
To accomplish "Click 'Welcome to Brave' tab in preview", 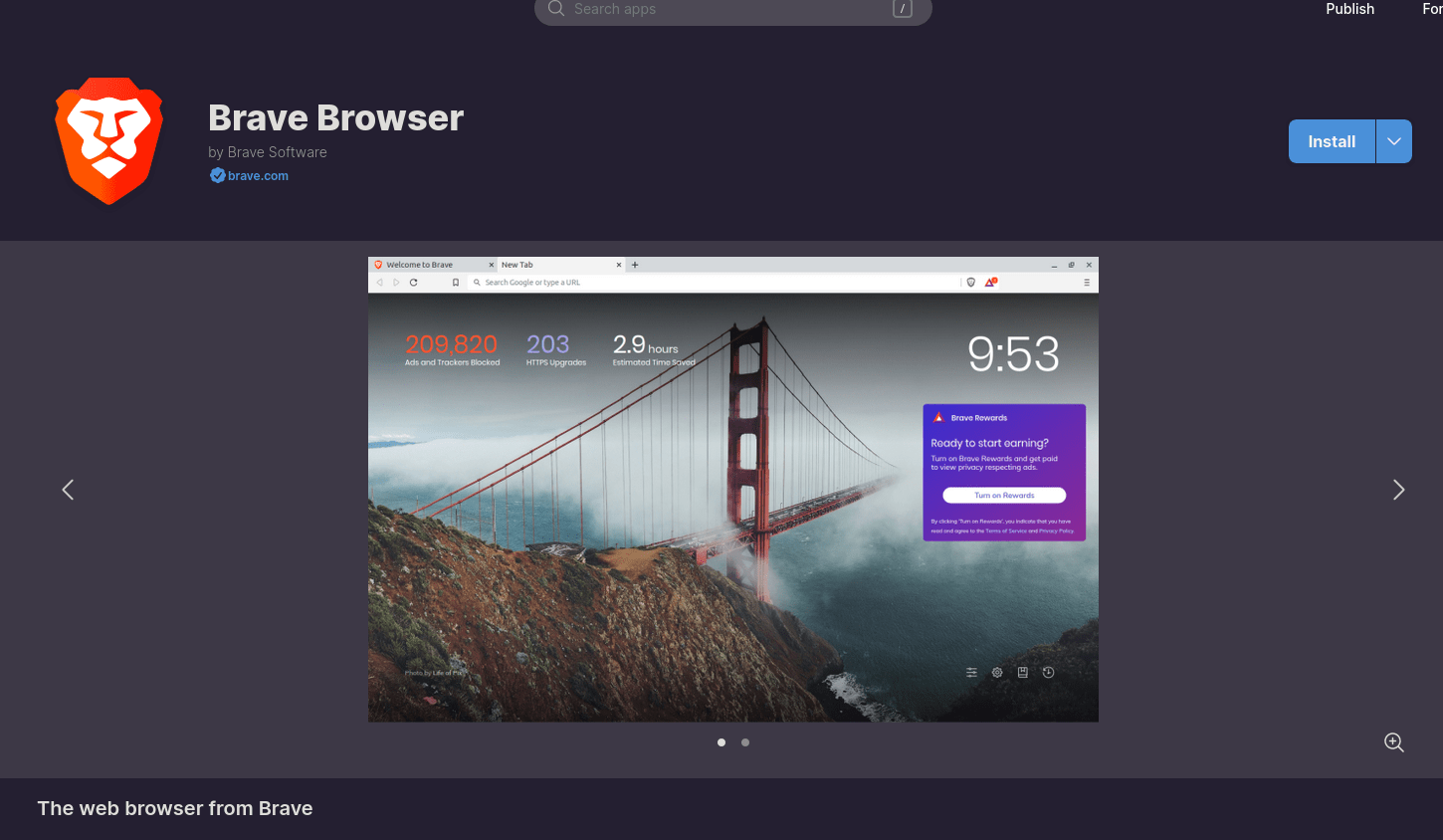I will 433,265.
